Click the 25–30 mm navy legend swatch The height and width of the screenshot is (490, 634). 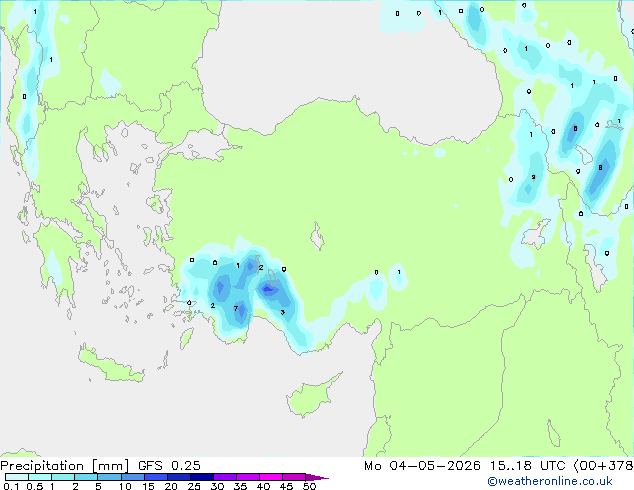201,477
